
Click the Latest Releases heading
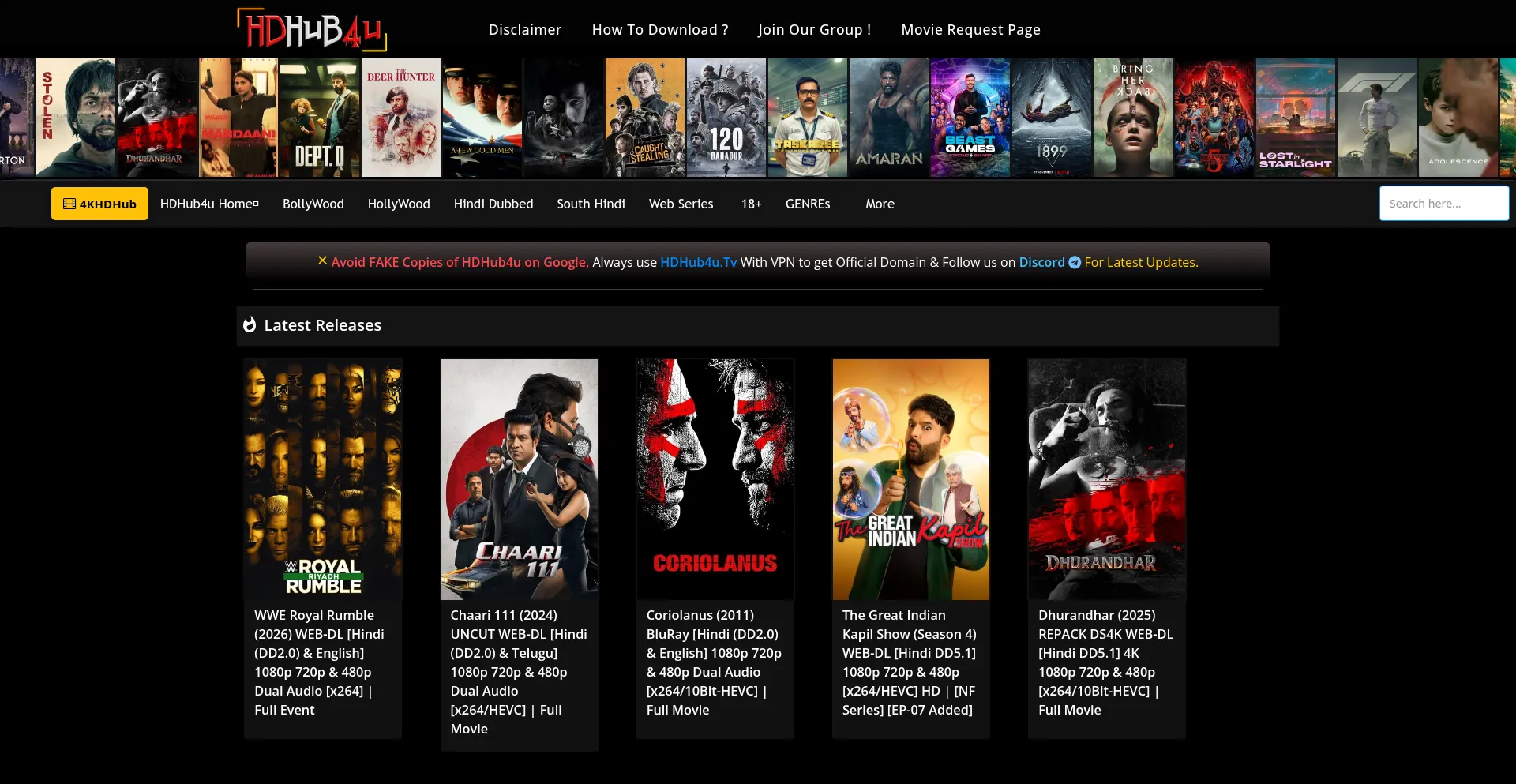[x=323, y=325]
